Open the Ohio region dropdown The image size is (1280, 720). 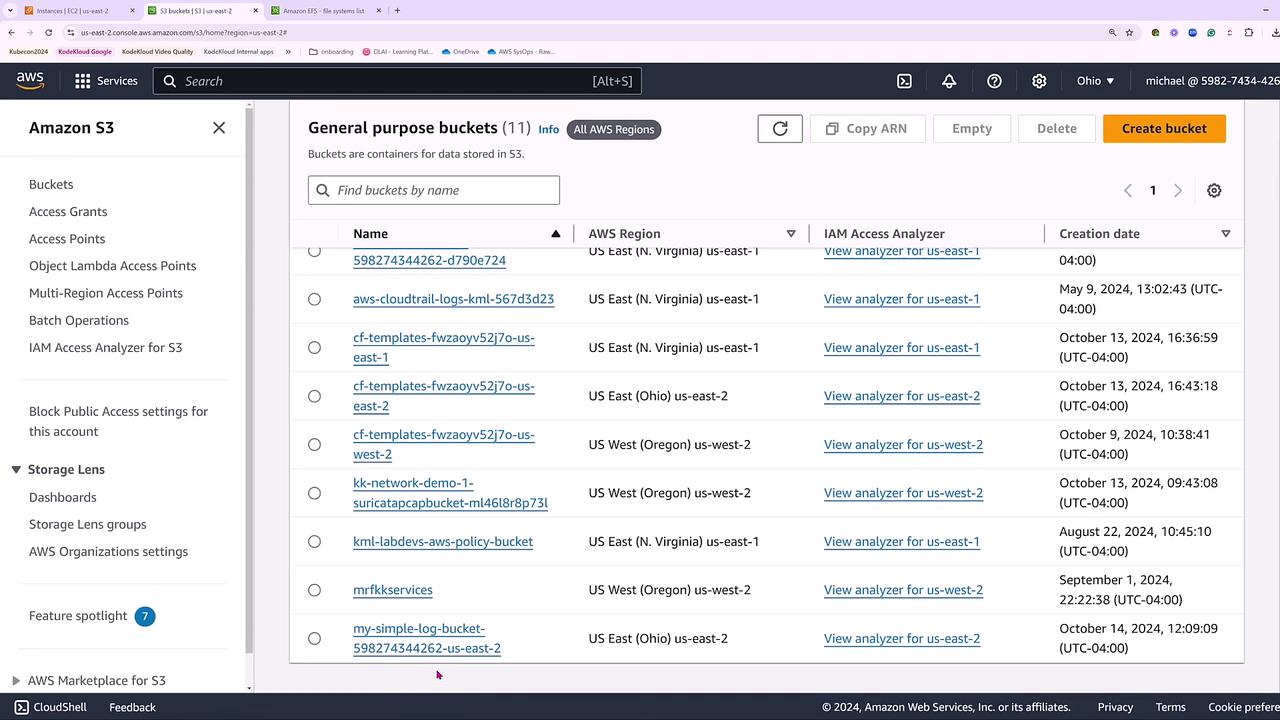(1095, 81)
